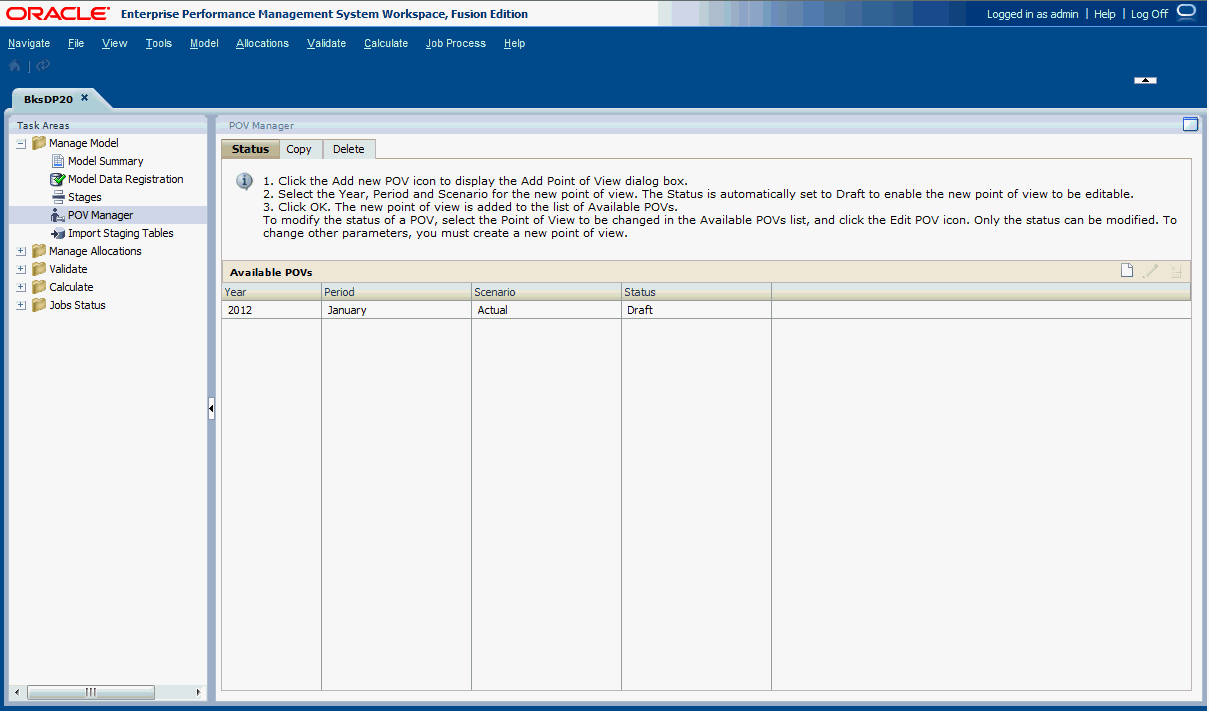Collapse the Manage Model tree node

point(21,144)
